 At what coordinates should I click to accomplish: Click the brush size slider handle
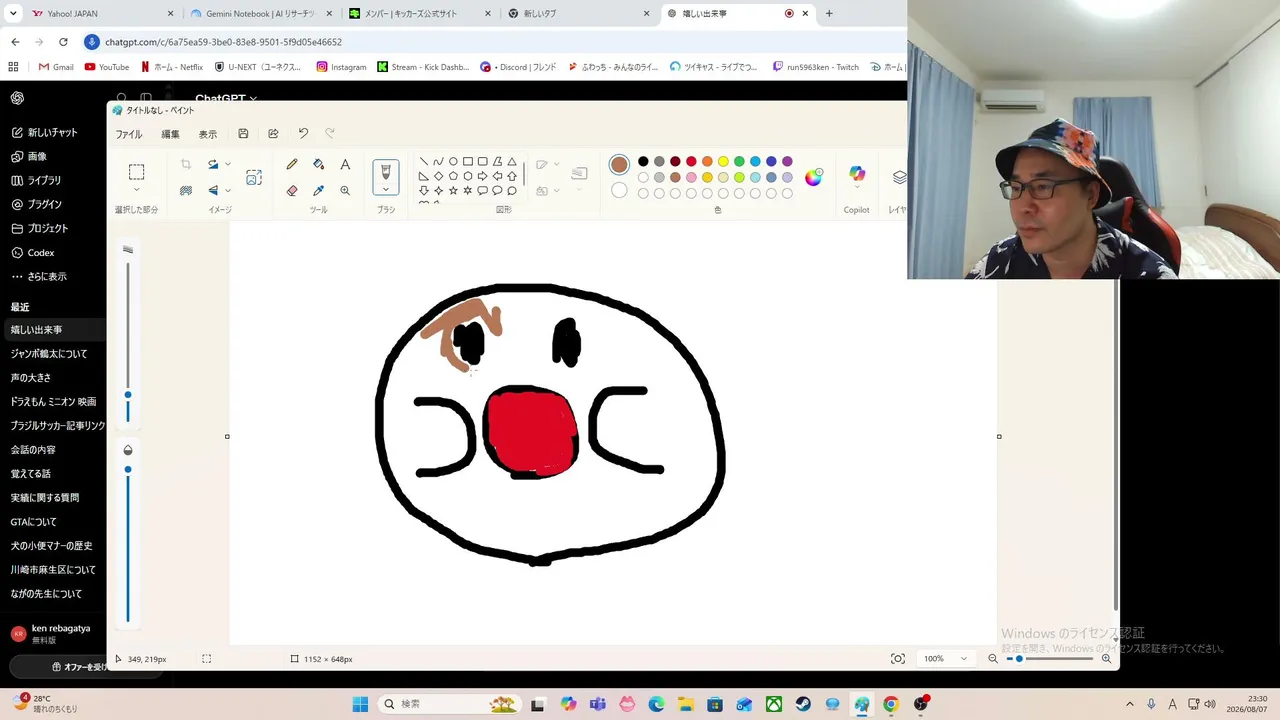coord(128,395)
